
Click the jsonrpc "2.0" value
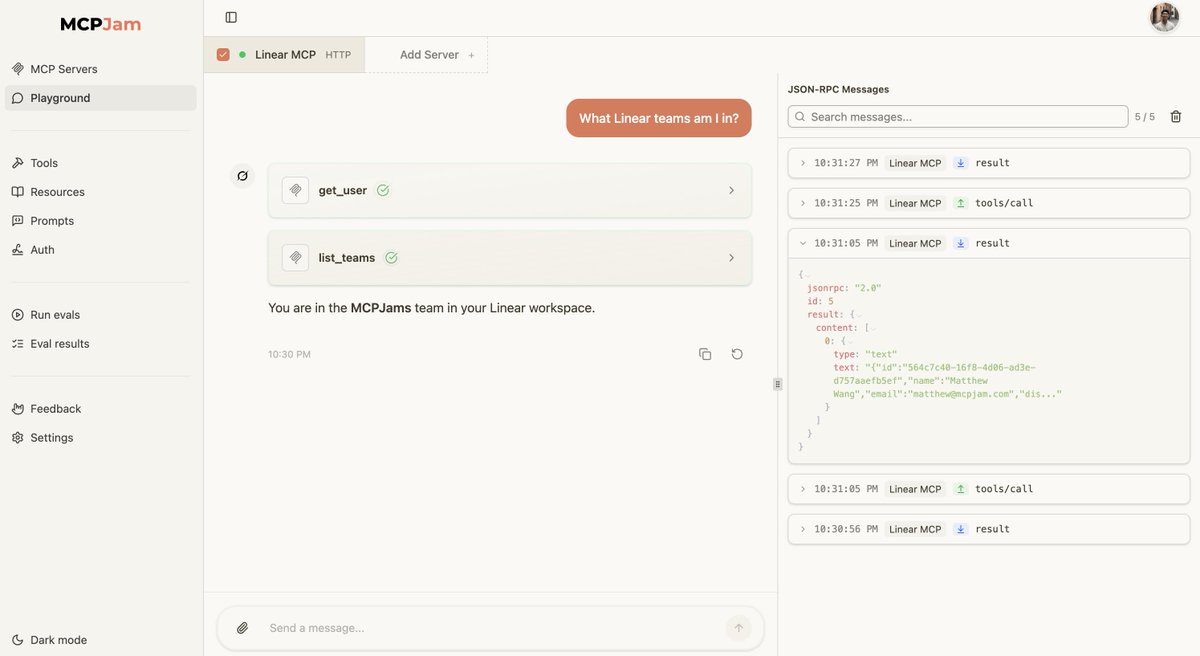pyautogui.click(x=867, y=288)
